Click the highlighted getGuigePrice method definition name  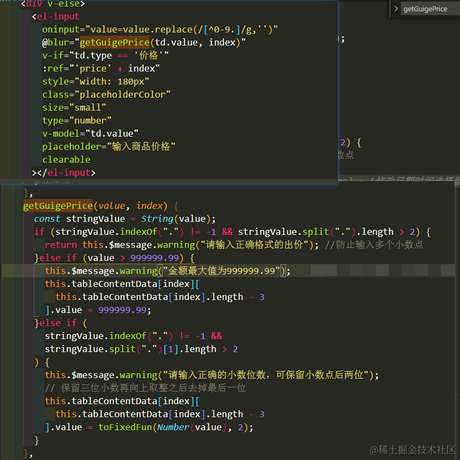(58, 206)
